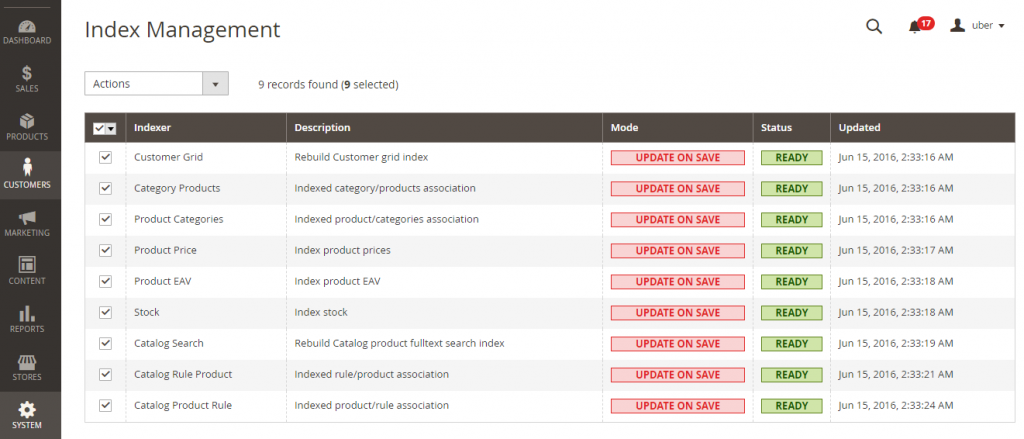Viewport: 1024px width, 439px height.
Task: Open the Customers person icon
Action: point(27,167)
